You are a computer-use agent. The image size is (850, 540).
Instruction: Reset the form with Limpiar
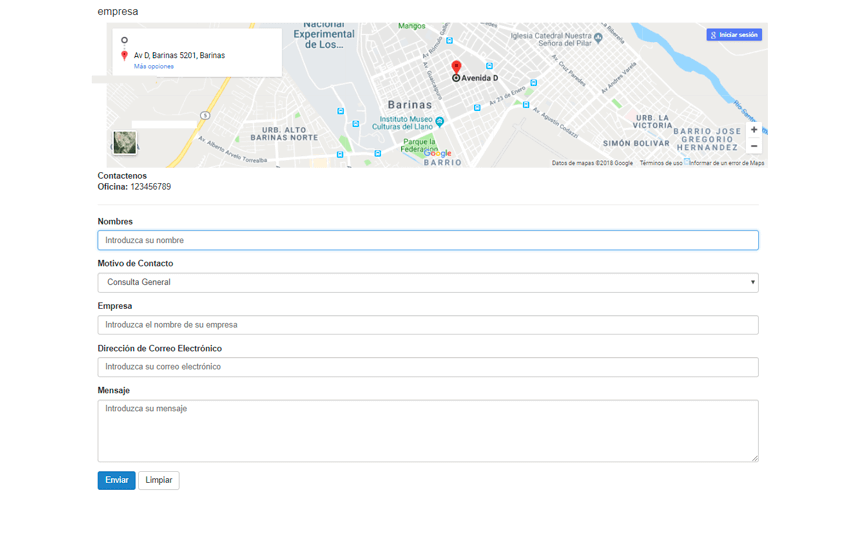point(158,481)
